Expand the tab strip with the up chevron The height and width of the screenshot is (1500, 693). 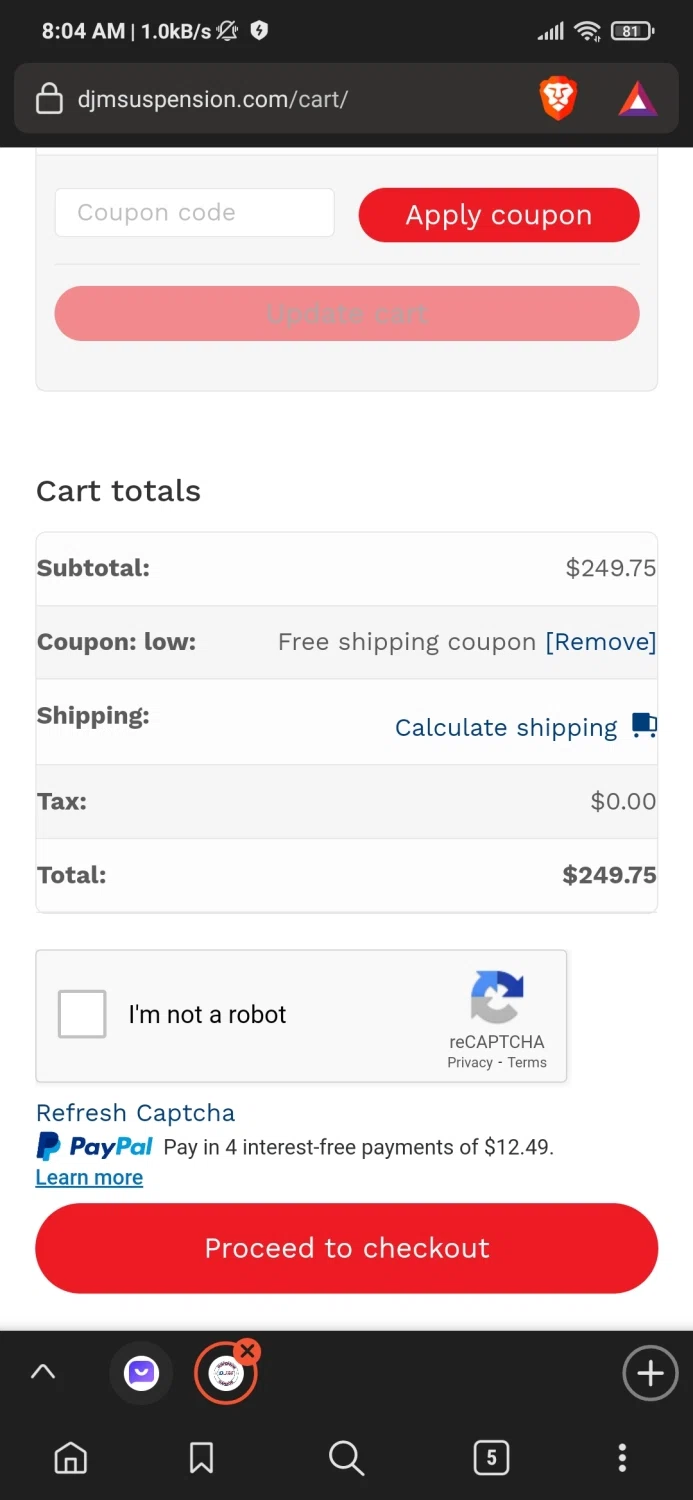pos(43,1372)
